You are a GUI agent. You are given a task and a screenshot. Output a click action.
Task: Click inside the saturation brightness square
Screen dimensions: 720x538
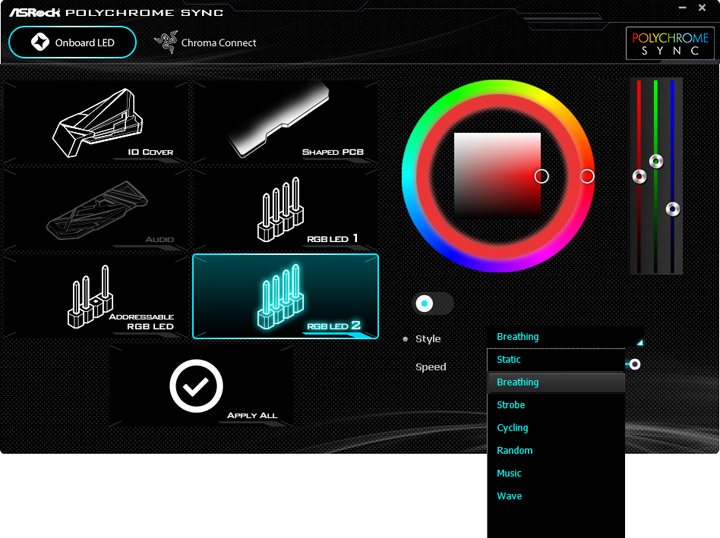pos(497,176)
